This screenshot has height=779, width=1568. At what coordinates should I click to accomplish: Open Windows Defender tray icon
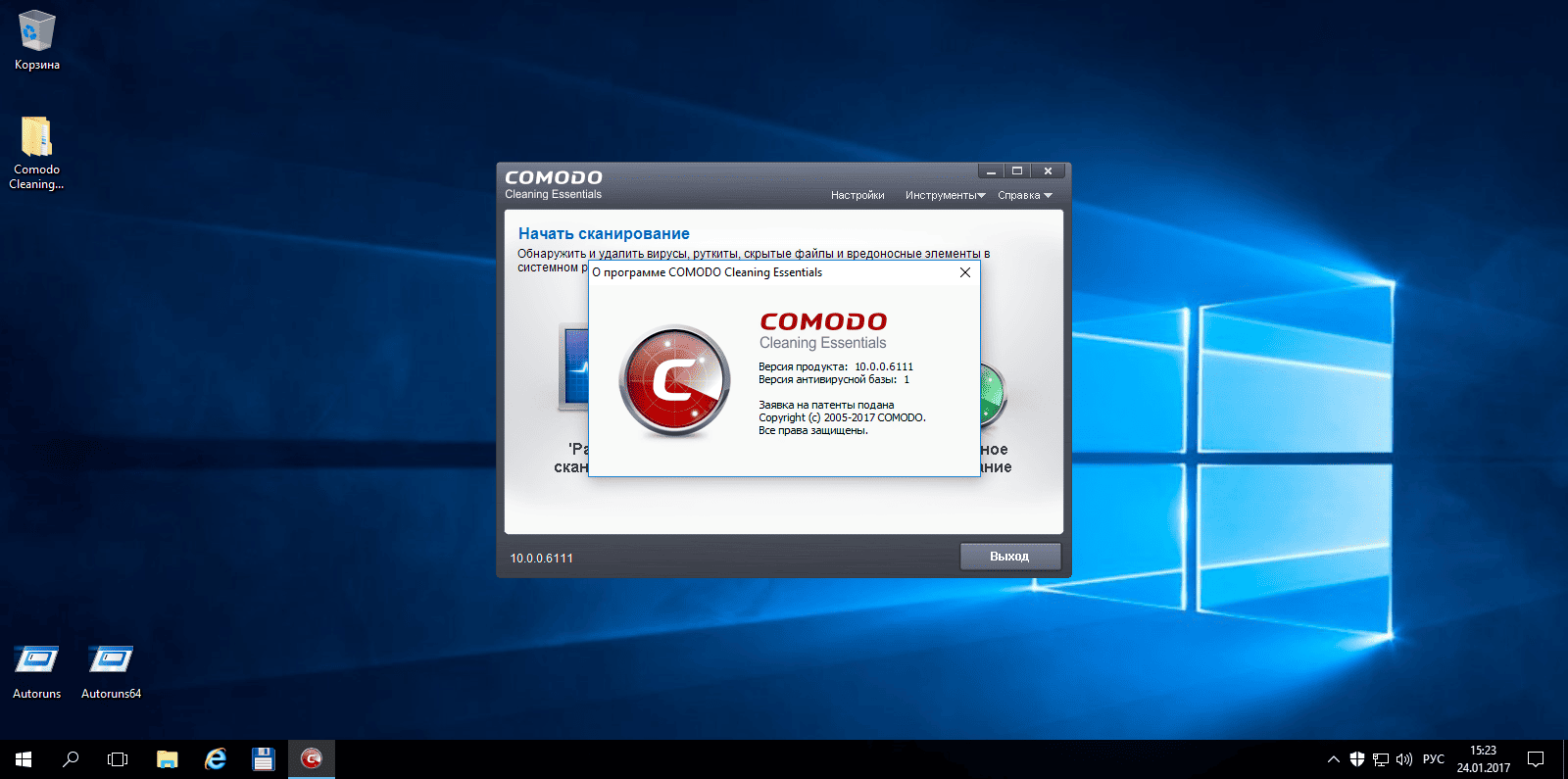coord(1357,759)
